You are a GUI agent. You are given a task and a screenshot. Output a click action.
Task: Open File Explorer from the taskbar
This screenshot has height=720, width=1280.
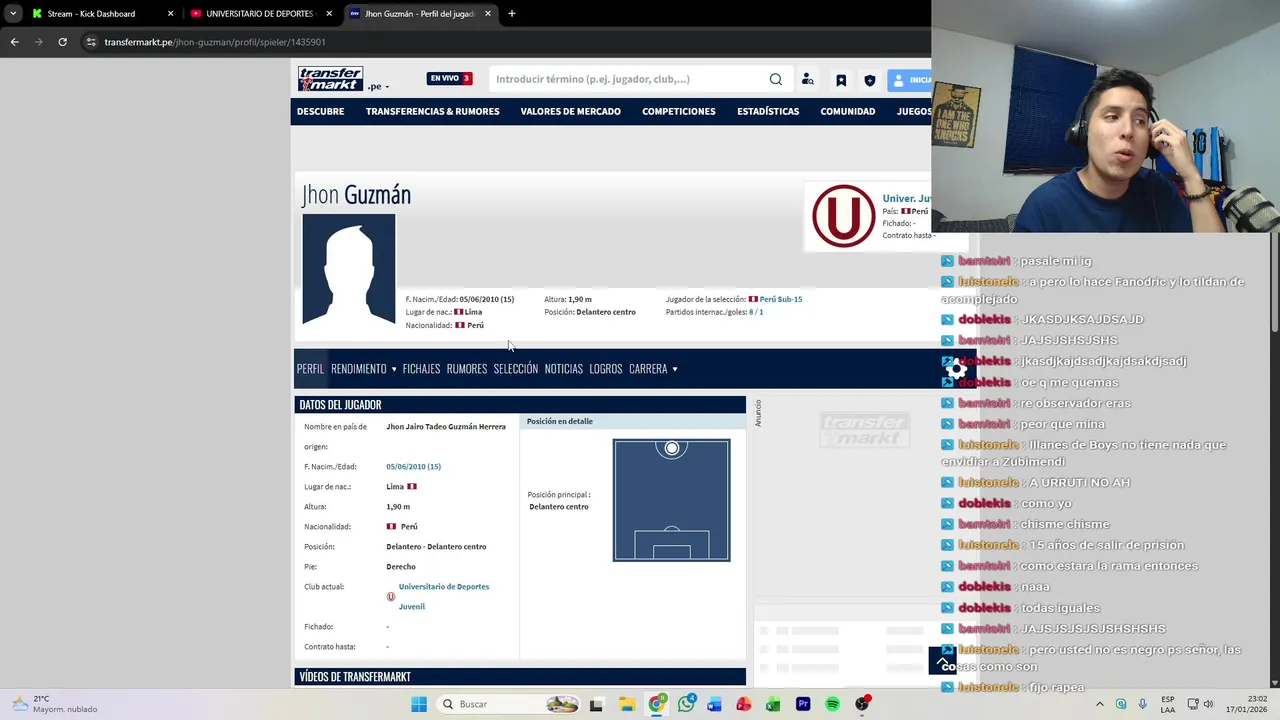click(x=627, y=704)
